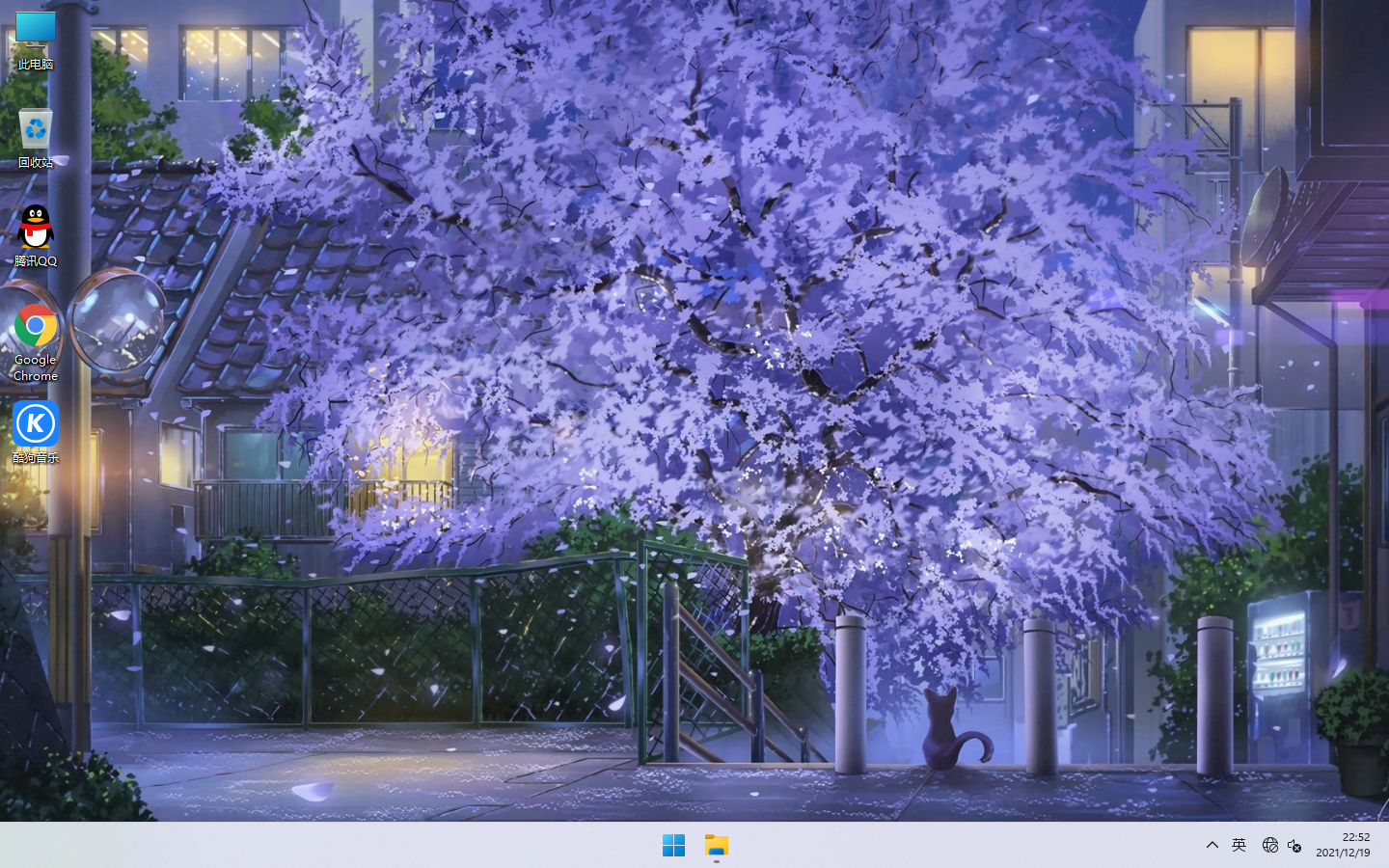Open the network globe icon in tray
This screenshot has height=868, width=1389.
(x=1269, y=845)
